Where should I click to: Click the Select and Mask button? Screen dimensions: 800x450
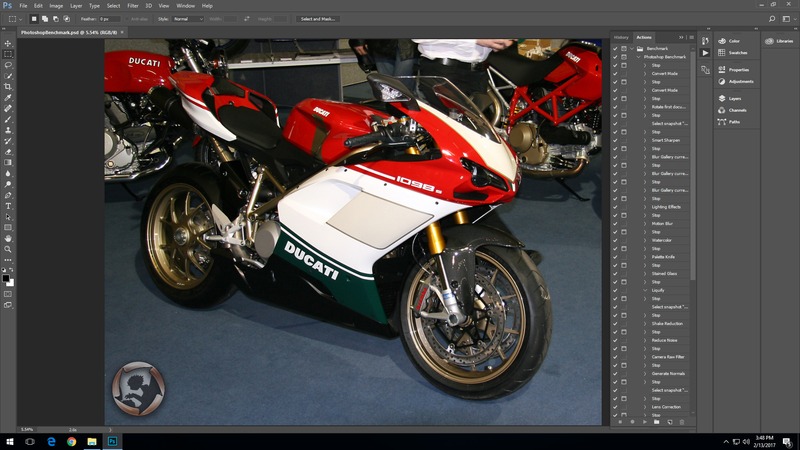[318, 18]
